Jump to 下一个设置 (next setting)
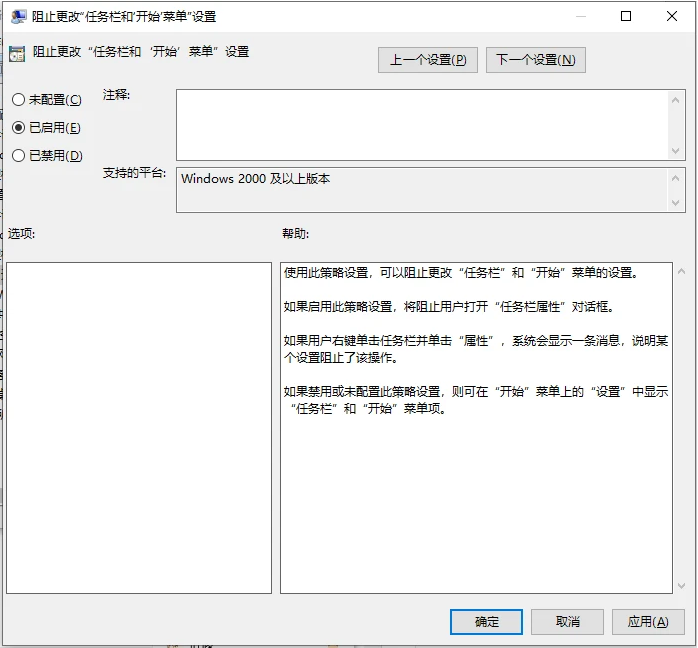The width and height of the screenshot is (698, 648). point(535,60)
